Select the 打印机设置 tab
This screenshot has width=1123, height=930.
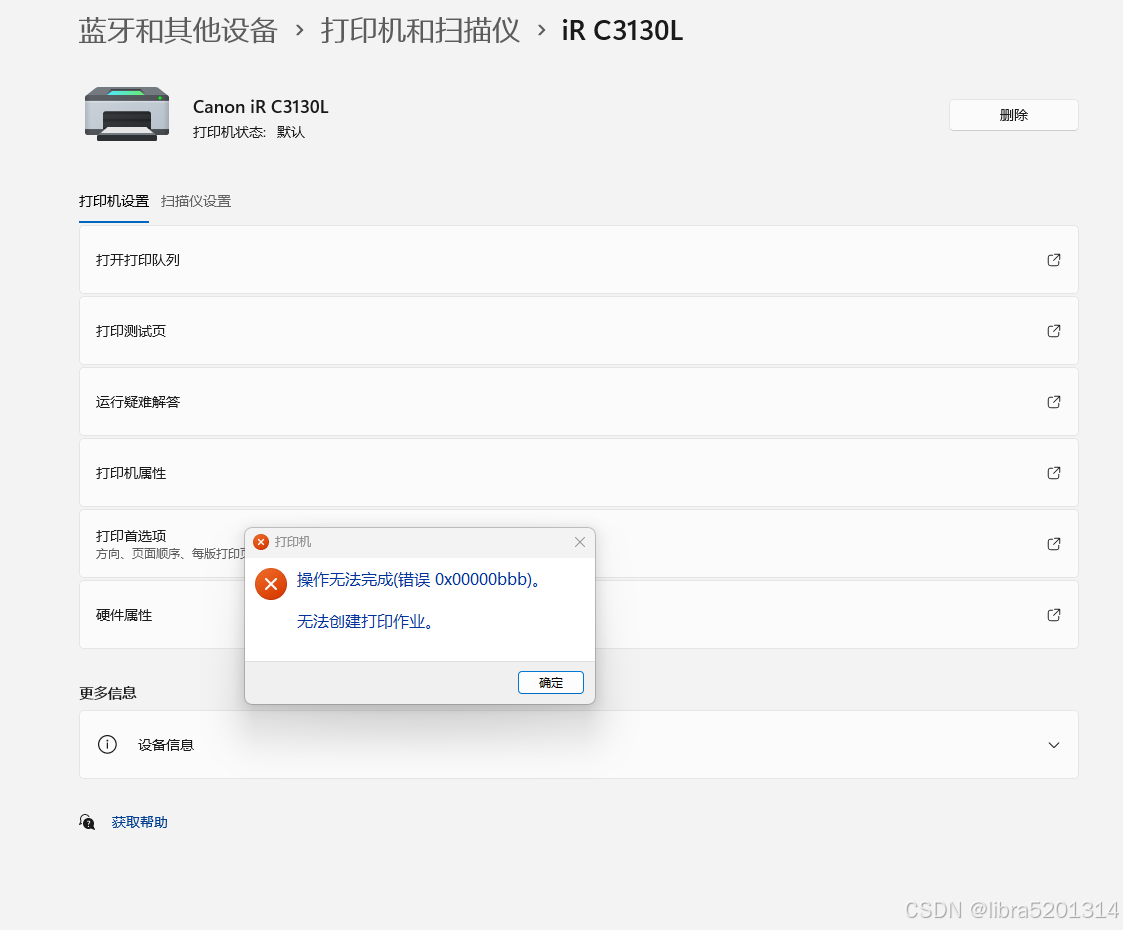pyautogui.click(x=114, y=201)
